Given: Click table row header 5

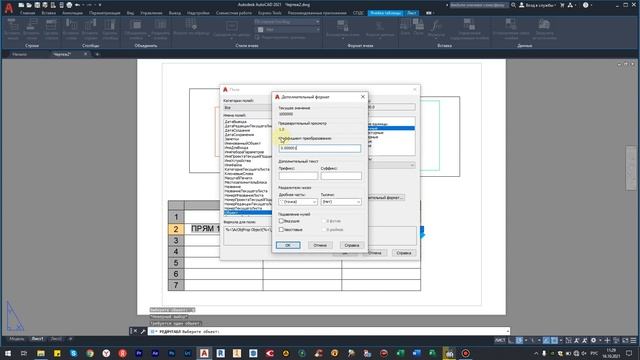Looking at the screenshot, I should (x=176, y=263).
